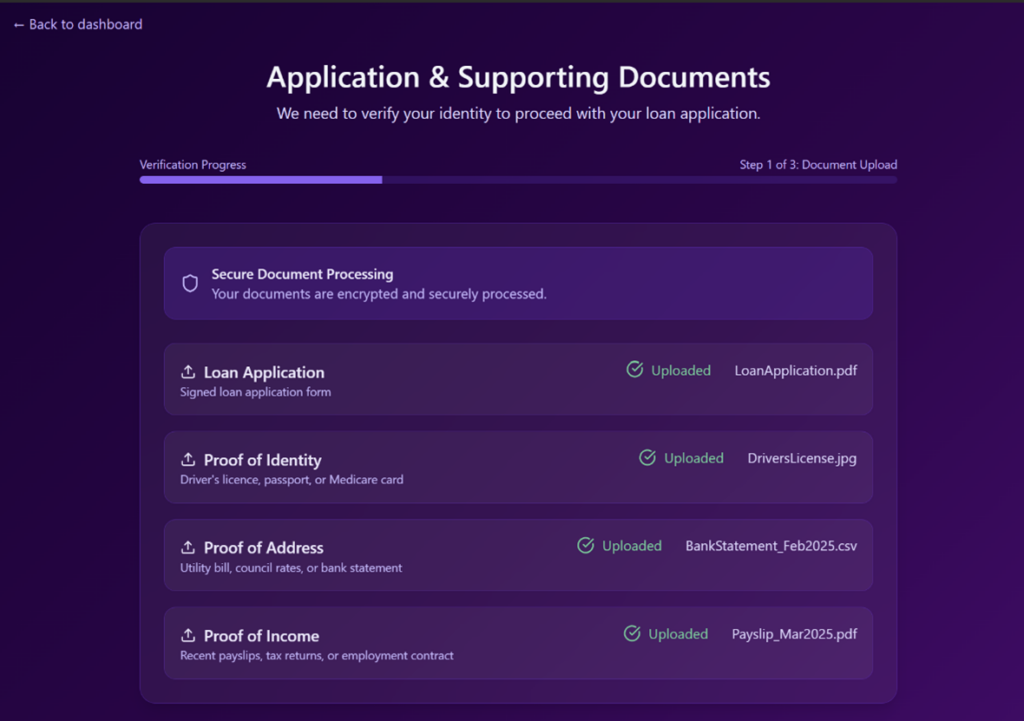
Task: Select the Secure Document Processing banner
Action: (x=518, y=283)
